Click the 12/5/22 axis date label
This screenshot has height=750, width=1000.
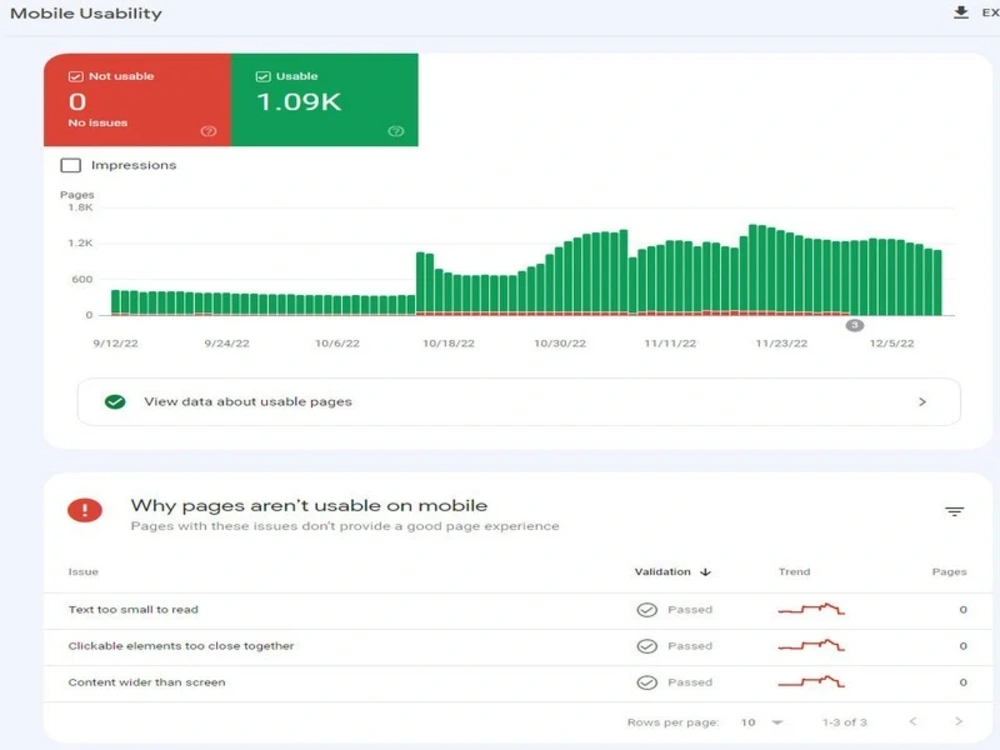pos(892,344)
